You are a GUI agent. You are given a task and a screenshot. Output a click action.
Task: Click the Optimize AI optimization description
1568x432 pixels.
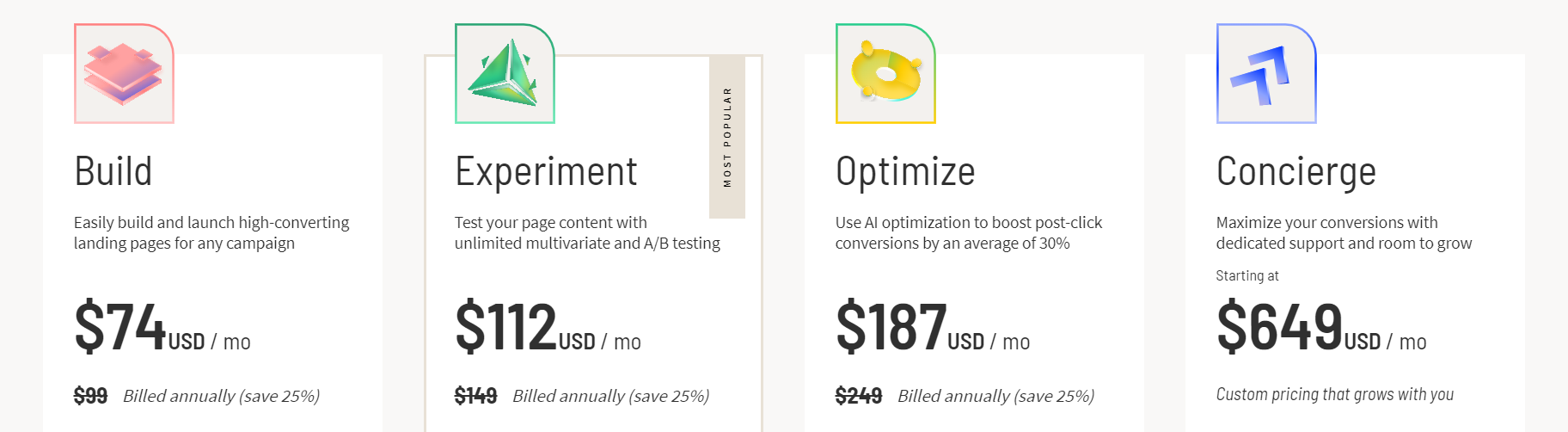pos(969,233)
